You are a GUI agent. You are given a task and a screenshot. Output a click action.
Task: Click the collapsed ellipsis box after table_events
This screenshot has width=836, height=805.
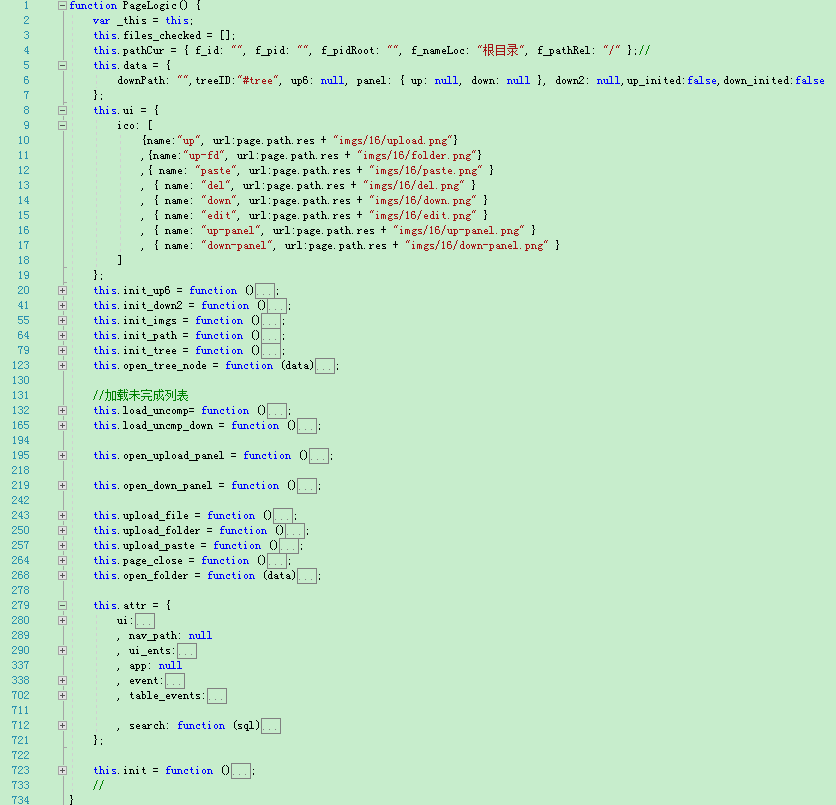click(x=216, y=696)
